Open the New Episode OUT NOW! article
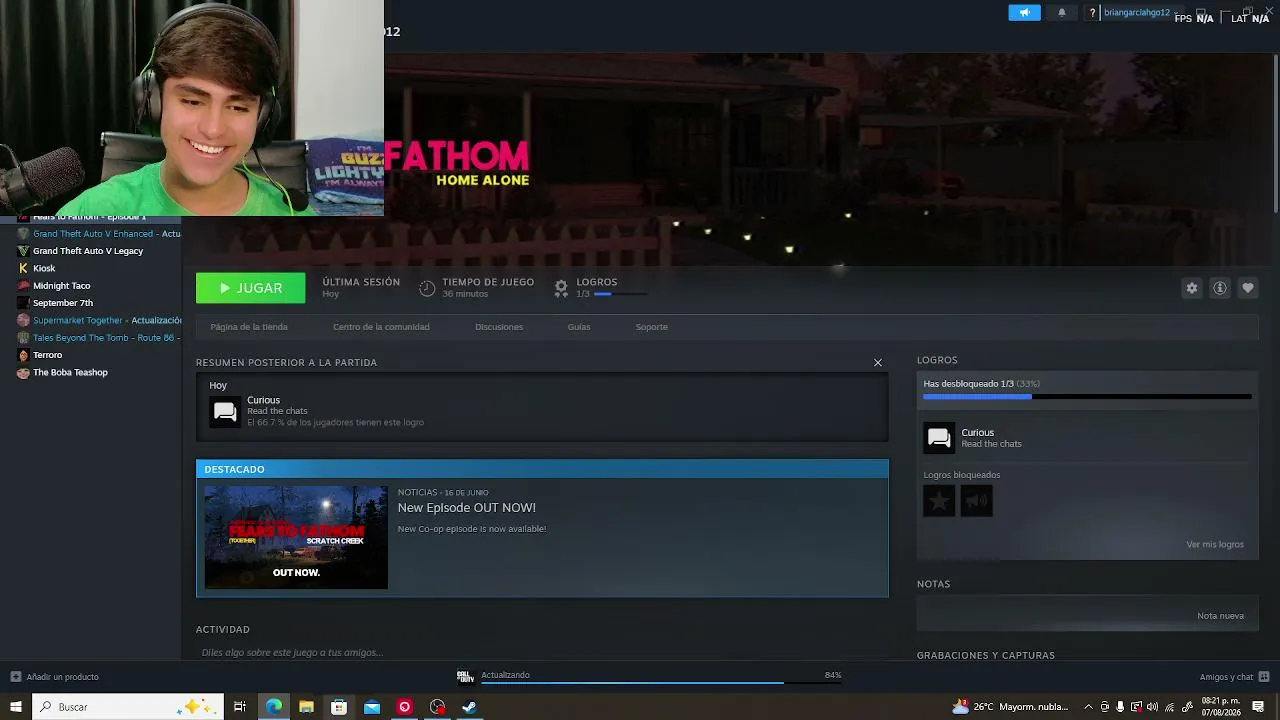 pyautogui.click(x=467, y=508)
